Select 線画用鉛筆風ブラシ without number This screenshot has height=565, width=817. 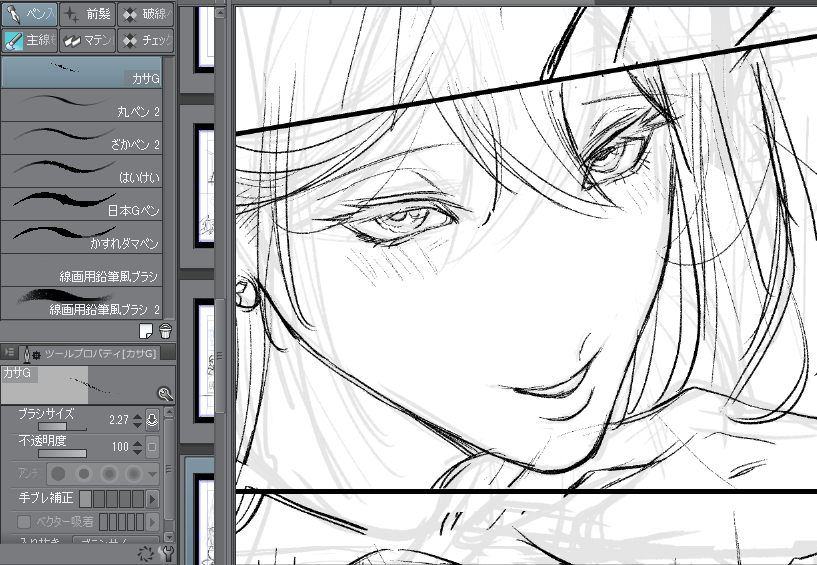[x=81, y=269]
